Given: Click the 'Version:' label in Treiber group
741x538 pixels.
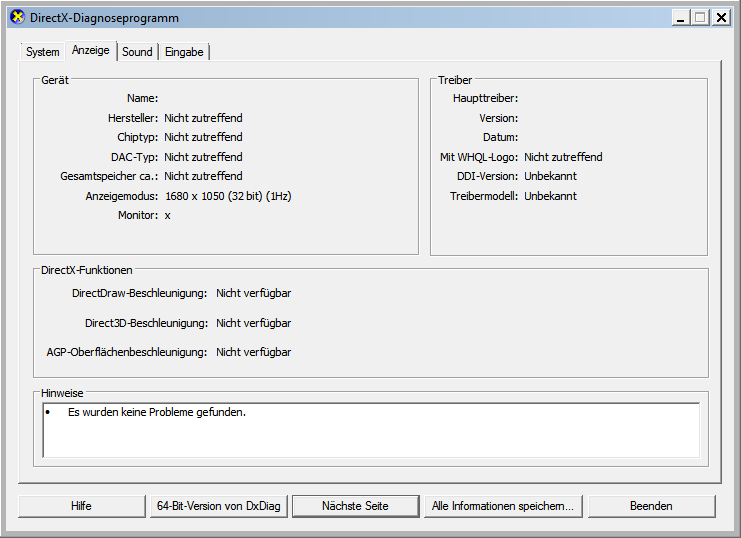Looking at the screenshot, I should 499,118.
